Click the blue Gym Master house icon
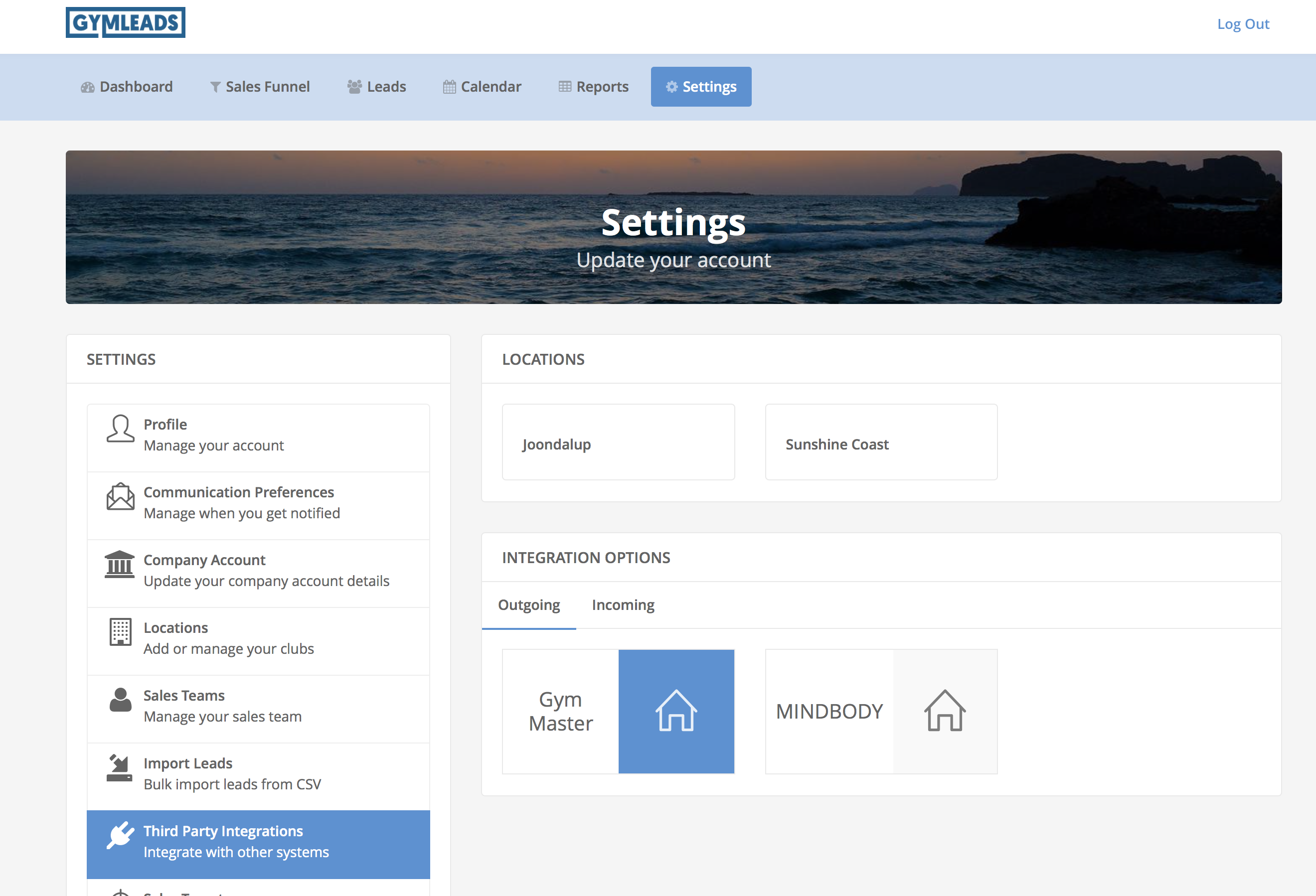 pos(676,711)
